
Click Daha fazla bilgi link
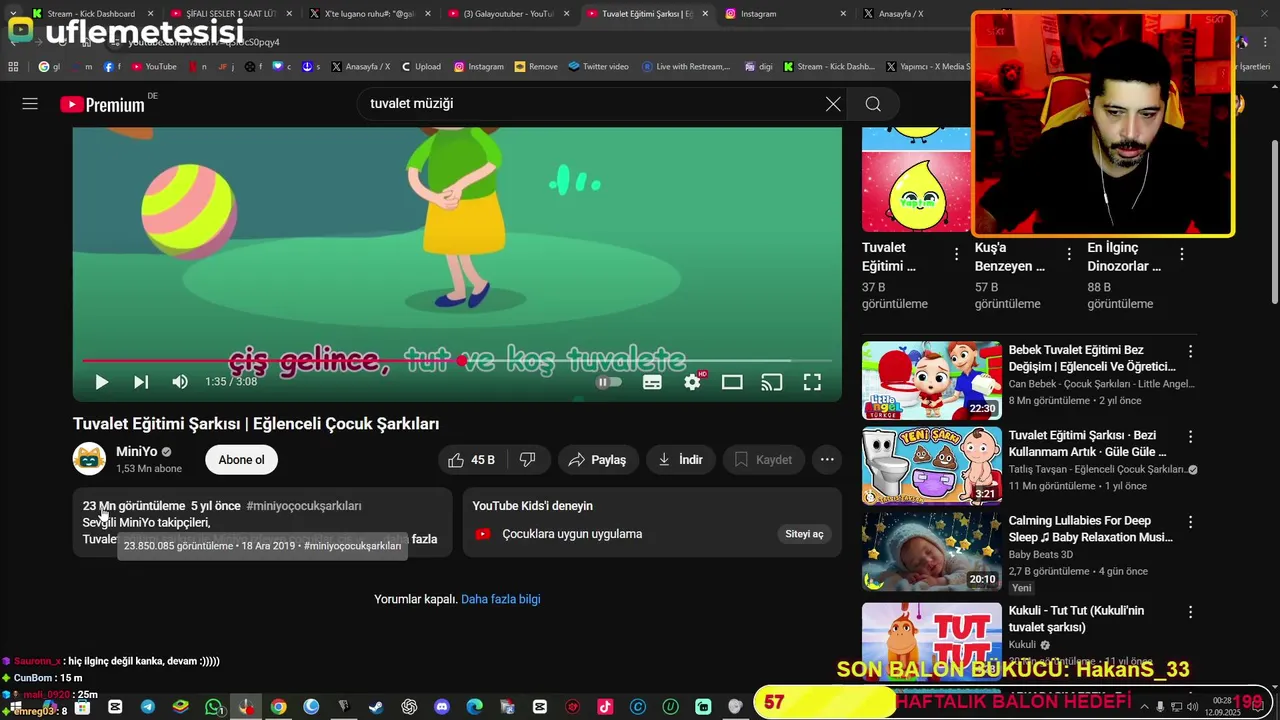(501, 599)
